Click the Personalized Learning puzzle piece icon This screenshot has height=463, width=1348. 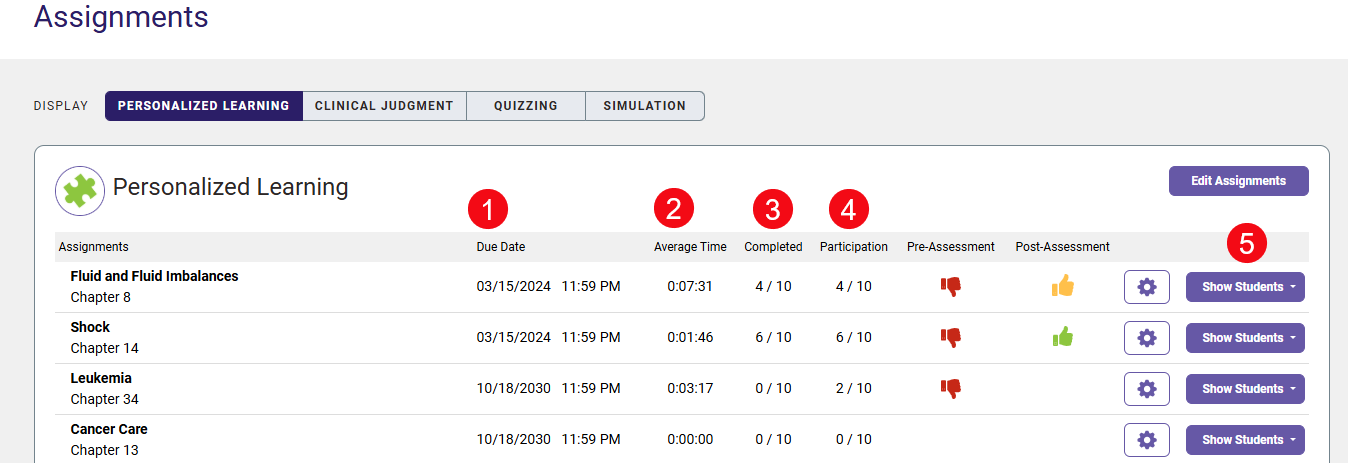pos(80,191)
